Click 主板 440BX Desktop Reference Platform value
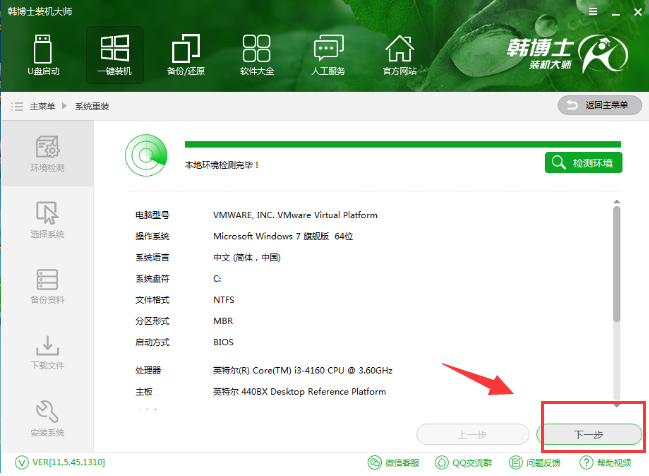Viewport: 649px width, 476px height. click(x=299, y=392)
